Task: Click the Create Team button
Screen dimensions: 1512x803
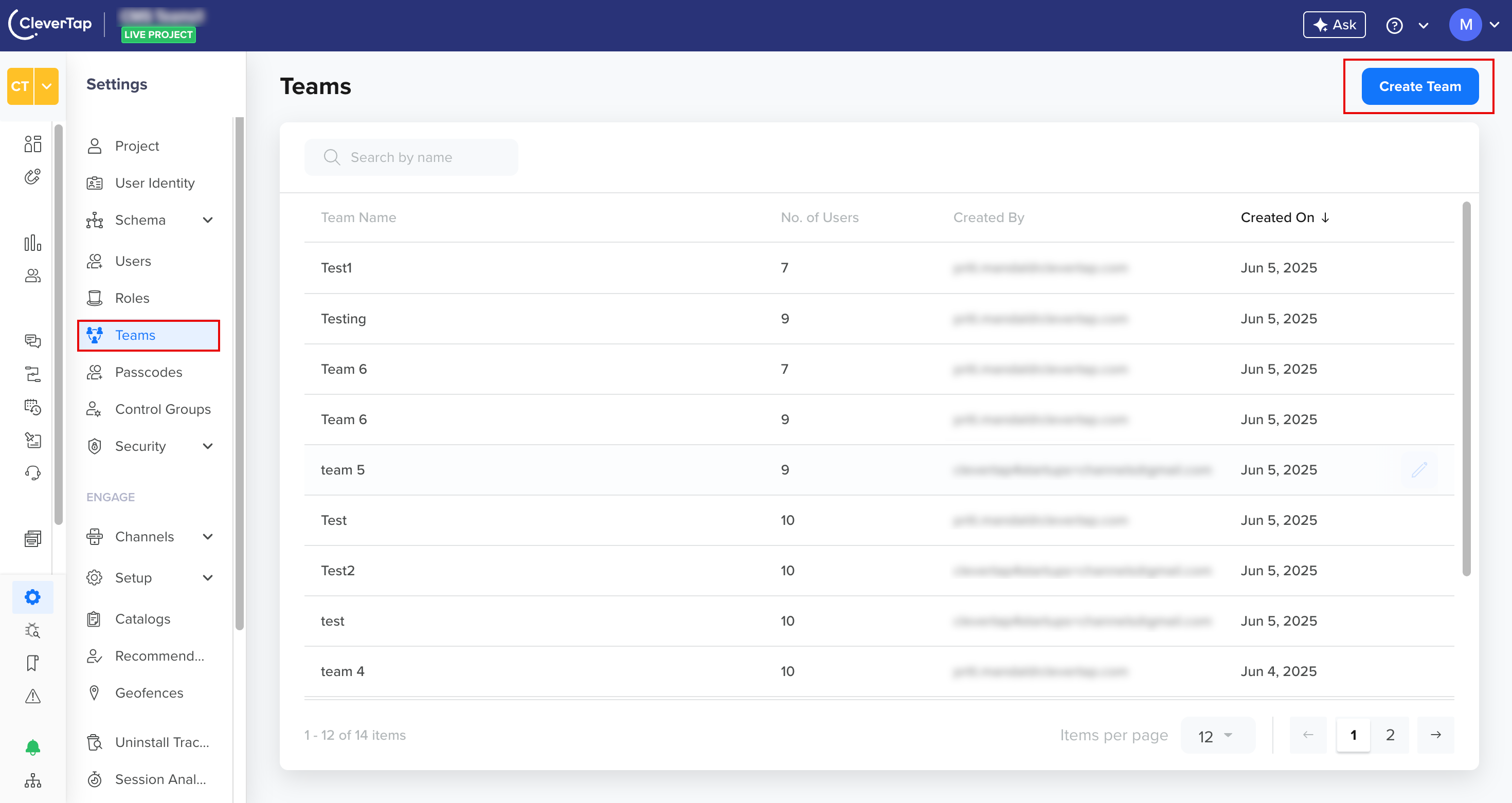Action: 1419,86
